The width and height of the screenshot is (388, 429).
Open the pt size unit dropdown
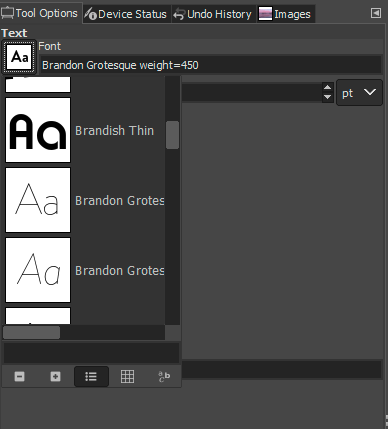coord(359,92)
